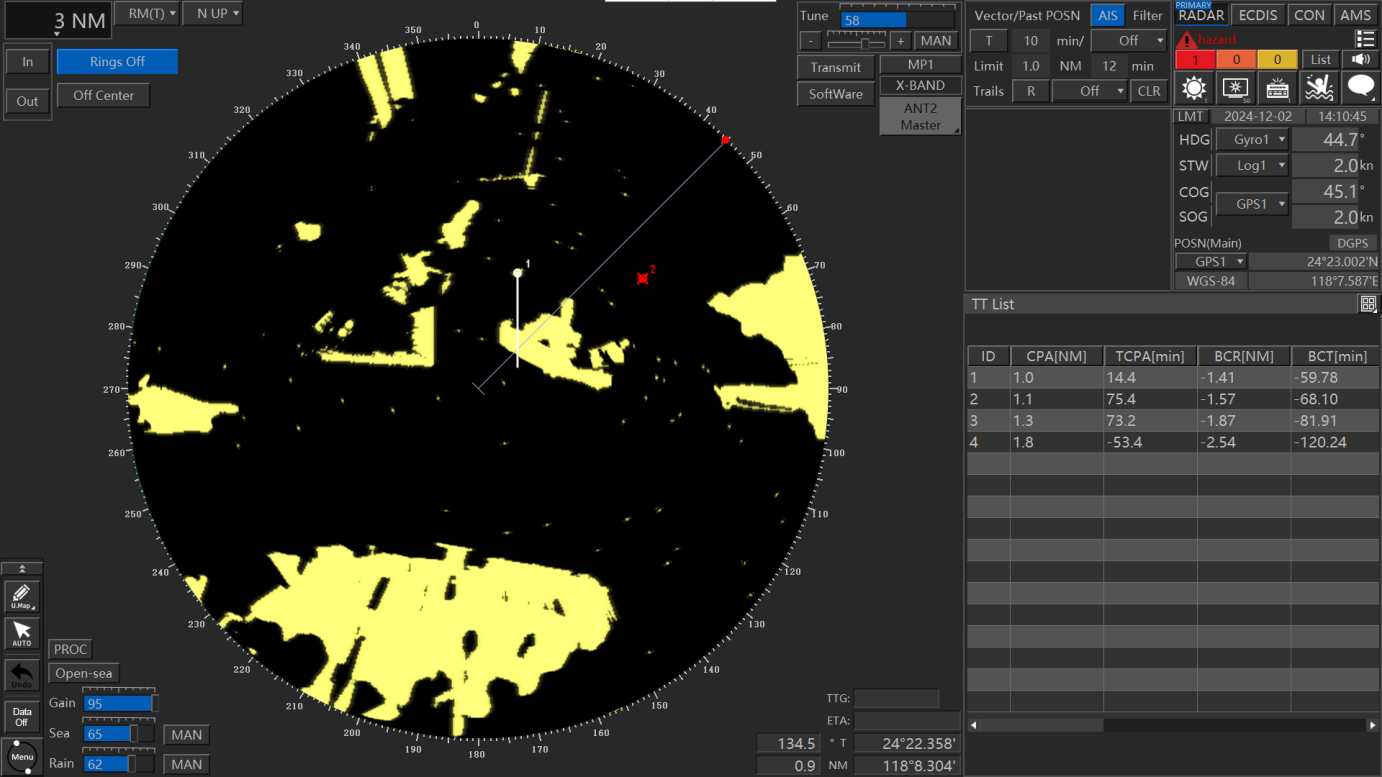
Task: Switch to the AMS tab
Action: point(1355,15)
